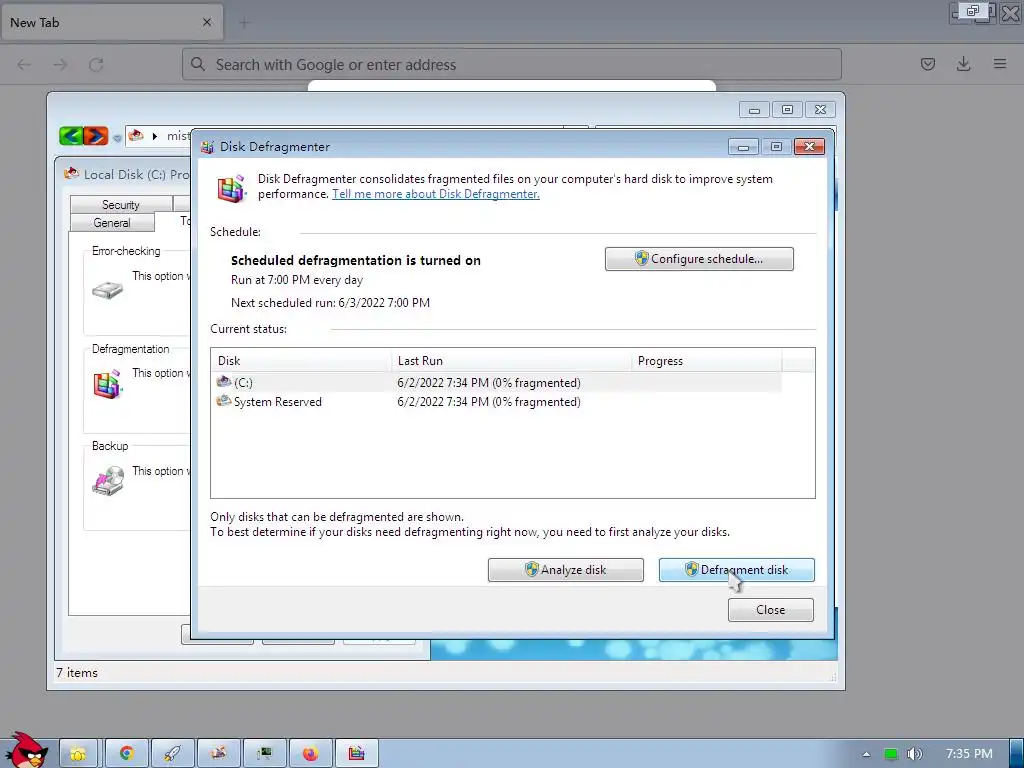Select the New Tab browser tab
Screen dimensions: 1024x768
112,22
